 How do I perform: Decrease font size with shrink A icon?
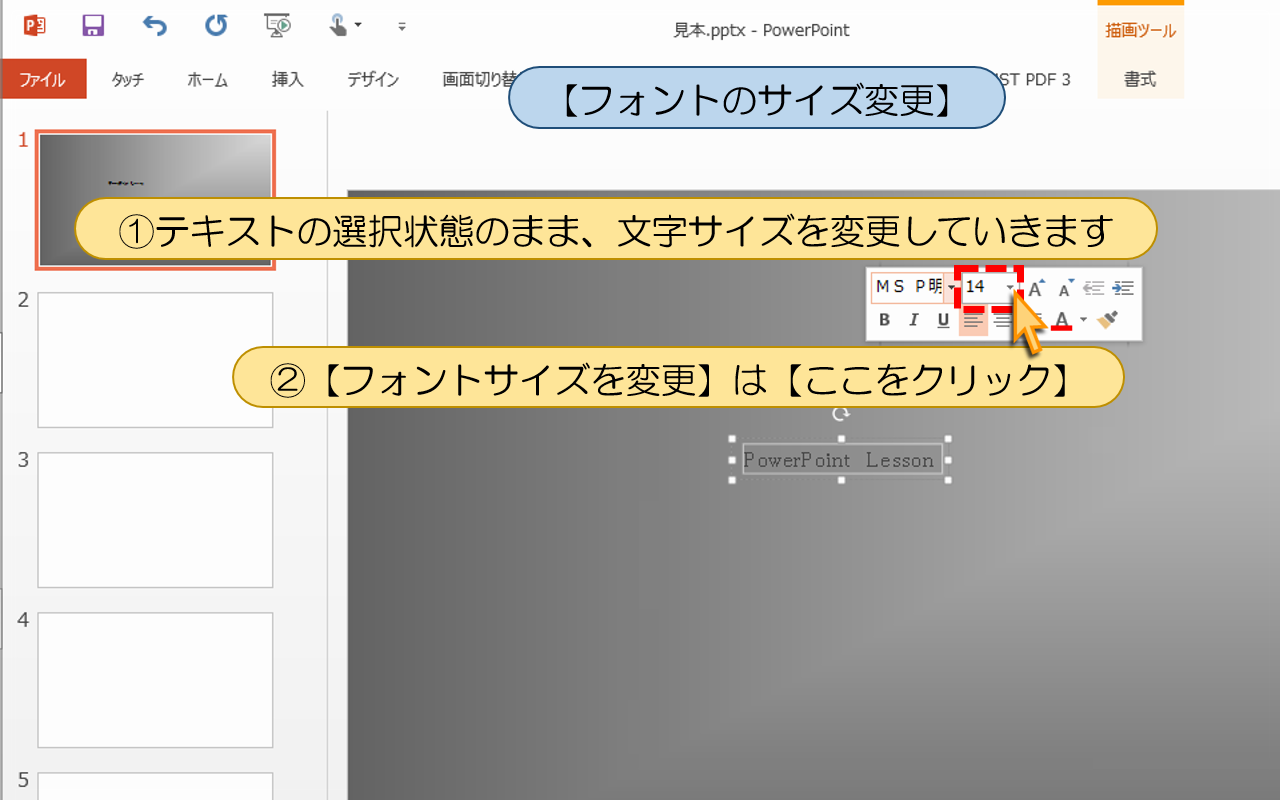[x=1066, y=288]
